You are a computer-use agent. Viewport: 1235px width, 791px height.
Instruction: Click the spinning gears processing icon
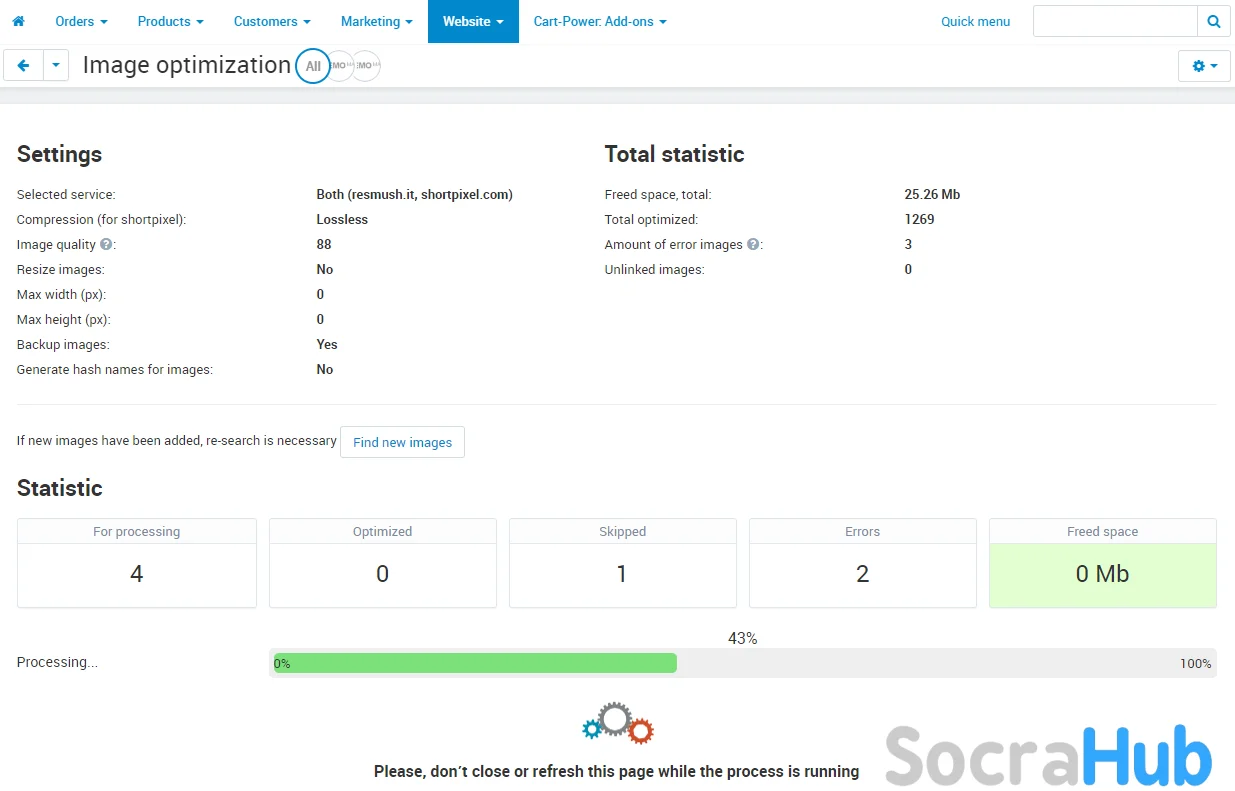[x=617, y=724]
